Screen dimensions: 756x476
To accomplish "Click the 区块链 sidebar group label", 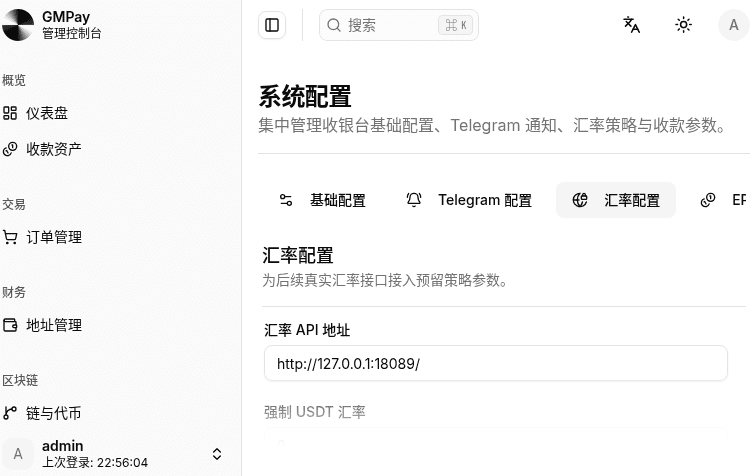I will click(x=20, y=380).
